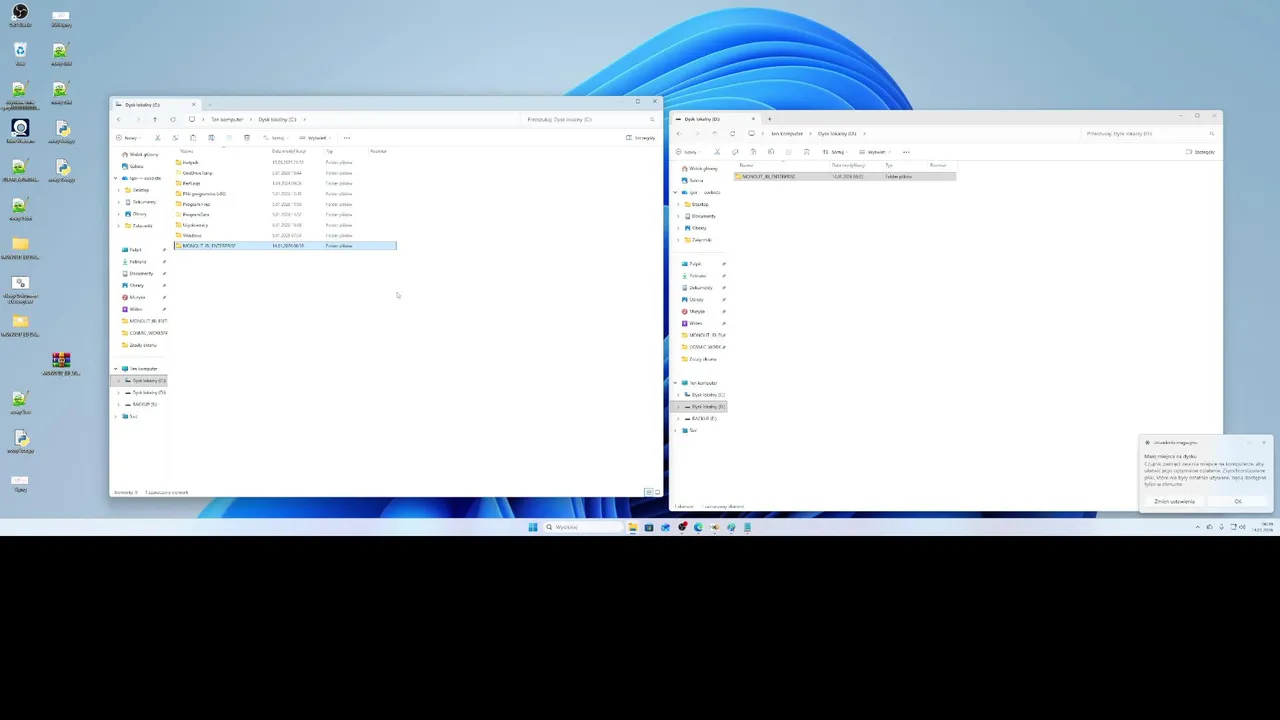The image size is (1280, 720).
Task: Toggle Szczegóły pane in D: drive window
Action: point(1201,152)
